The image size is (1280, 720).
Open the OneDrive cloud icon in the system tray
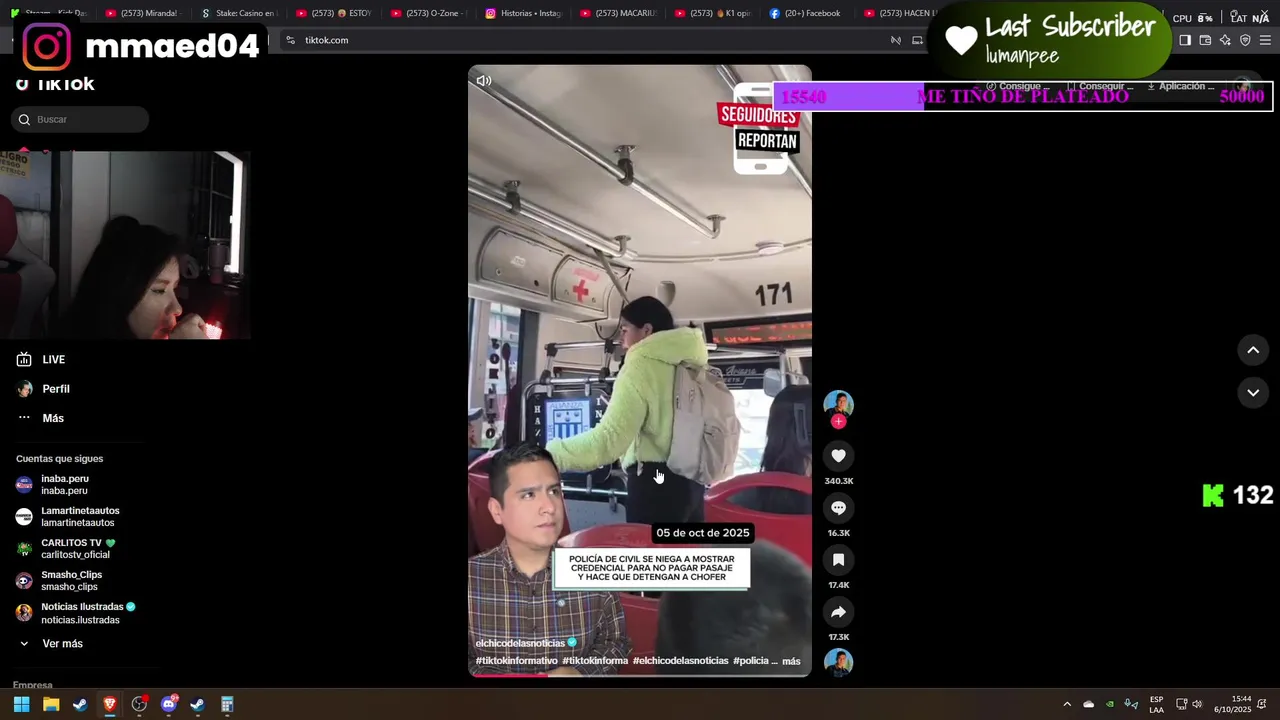(x=1089, y=705)
